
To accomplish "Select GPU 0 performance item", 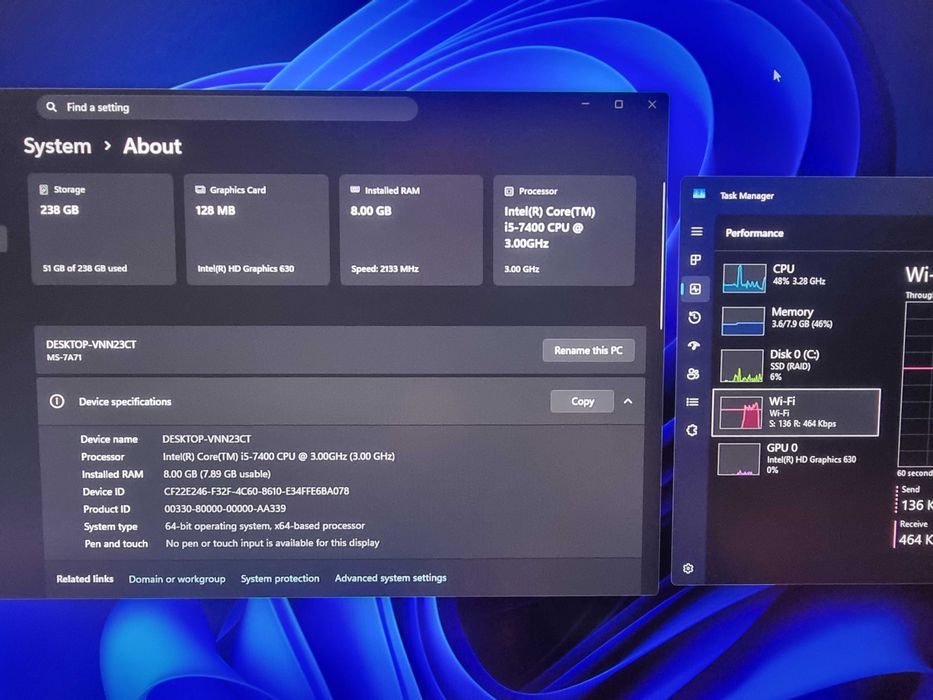I will click(795, 458).
